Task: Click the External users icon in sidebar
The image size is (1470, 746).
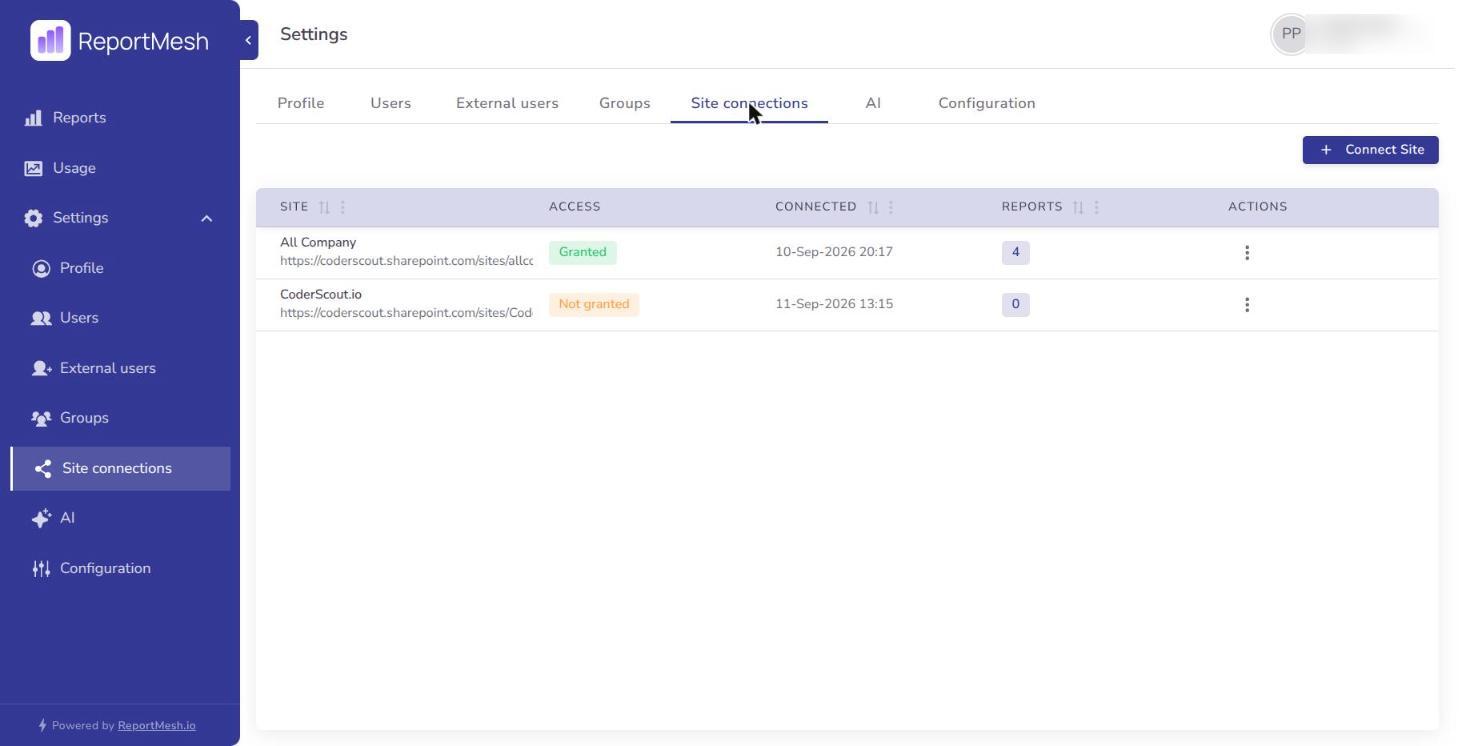Action: click(x=41, y=368)
